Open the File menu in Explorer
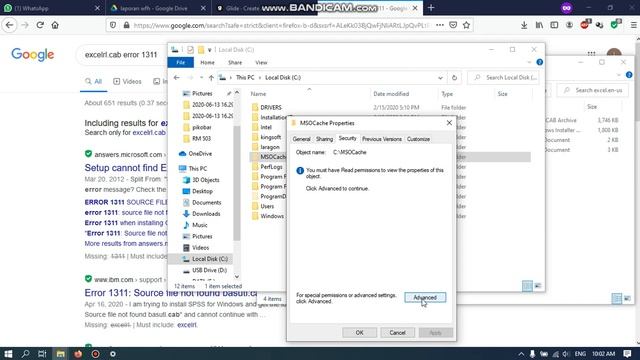The width and height of the screenshot is (640, 360). [x=180, y=62]
